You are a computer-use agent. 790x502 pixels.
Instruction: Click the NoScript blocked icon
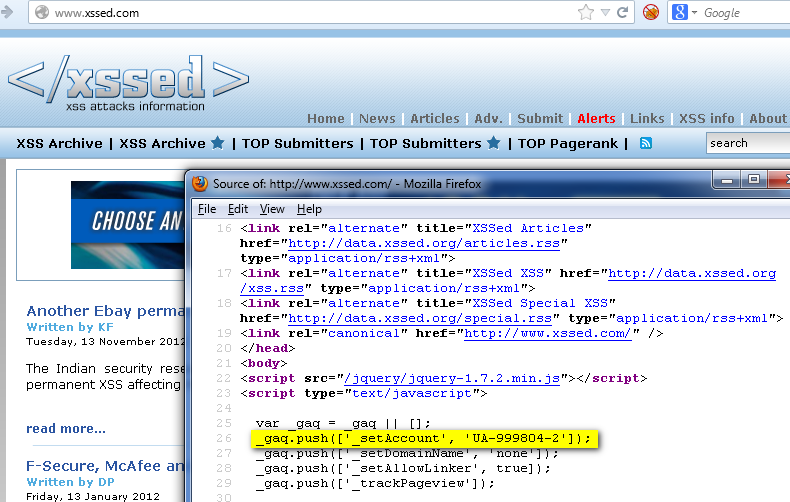651,12
